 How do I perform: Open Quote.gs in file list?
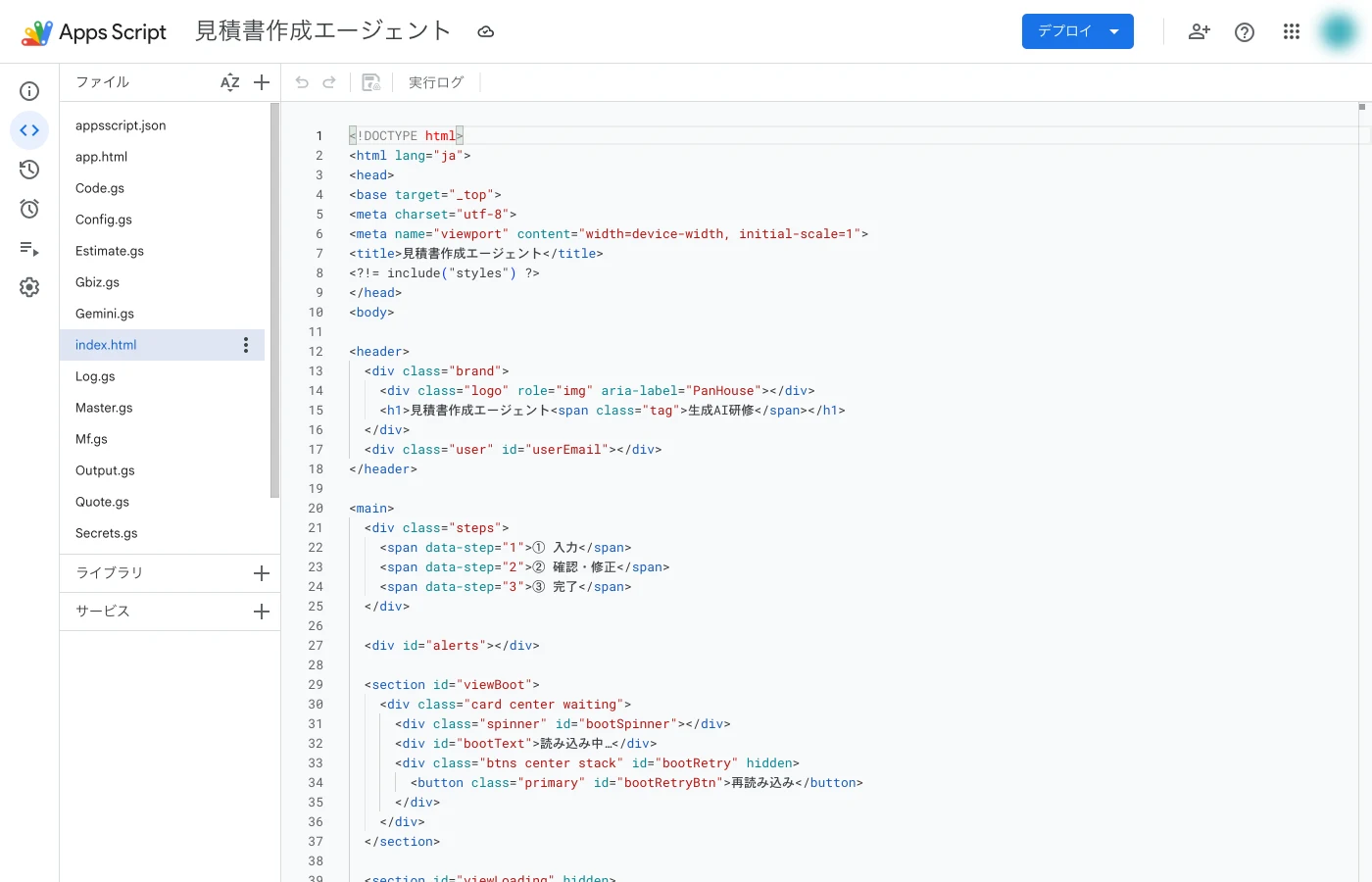163,502
